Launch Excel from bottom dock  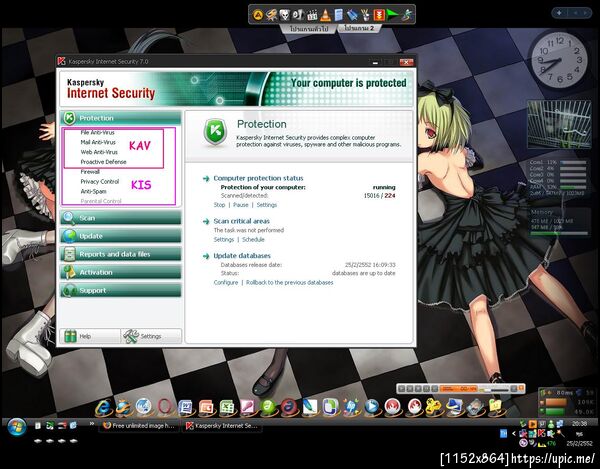pyautogui.click(x=227, y=407)
